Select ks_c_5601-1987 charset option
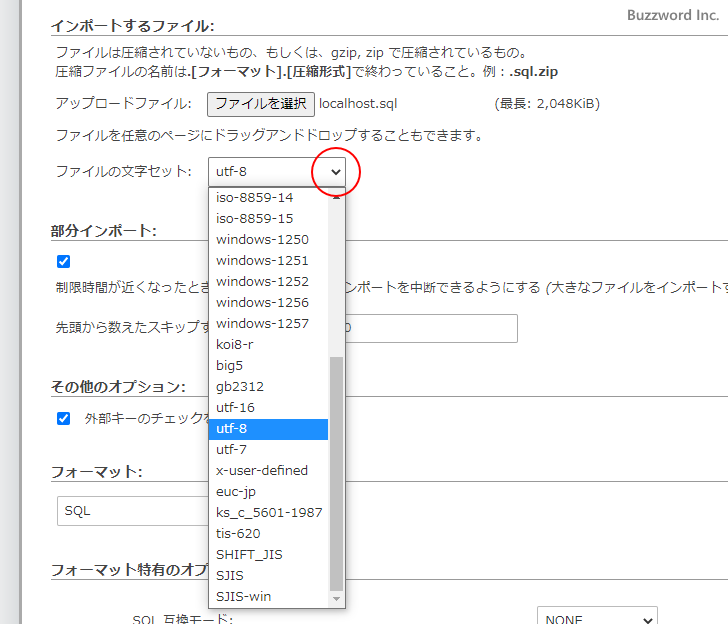The width and height of the screenshot is (728, 624). [x=268, y=513]
